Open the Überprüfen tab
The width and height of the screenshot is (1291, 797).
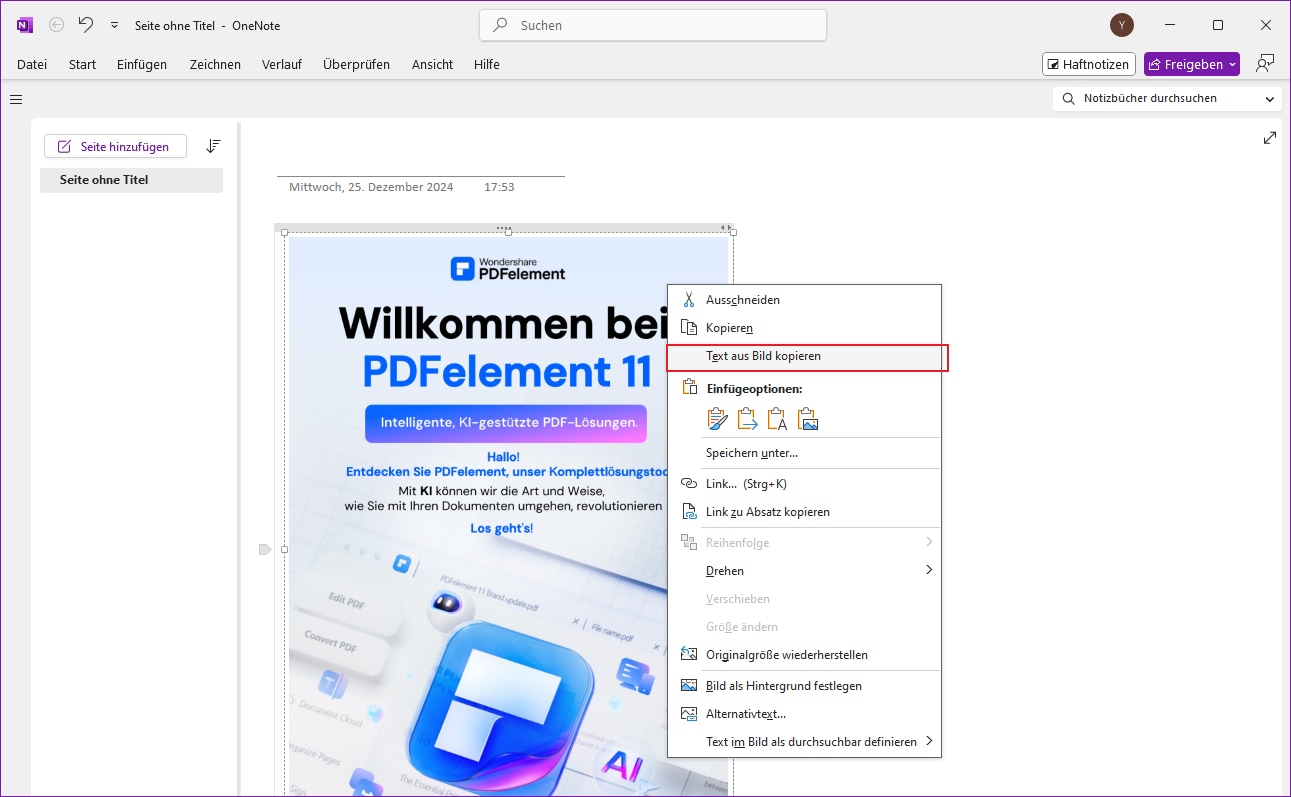tap(356, 64)
